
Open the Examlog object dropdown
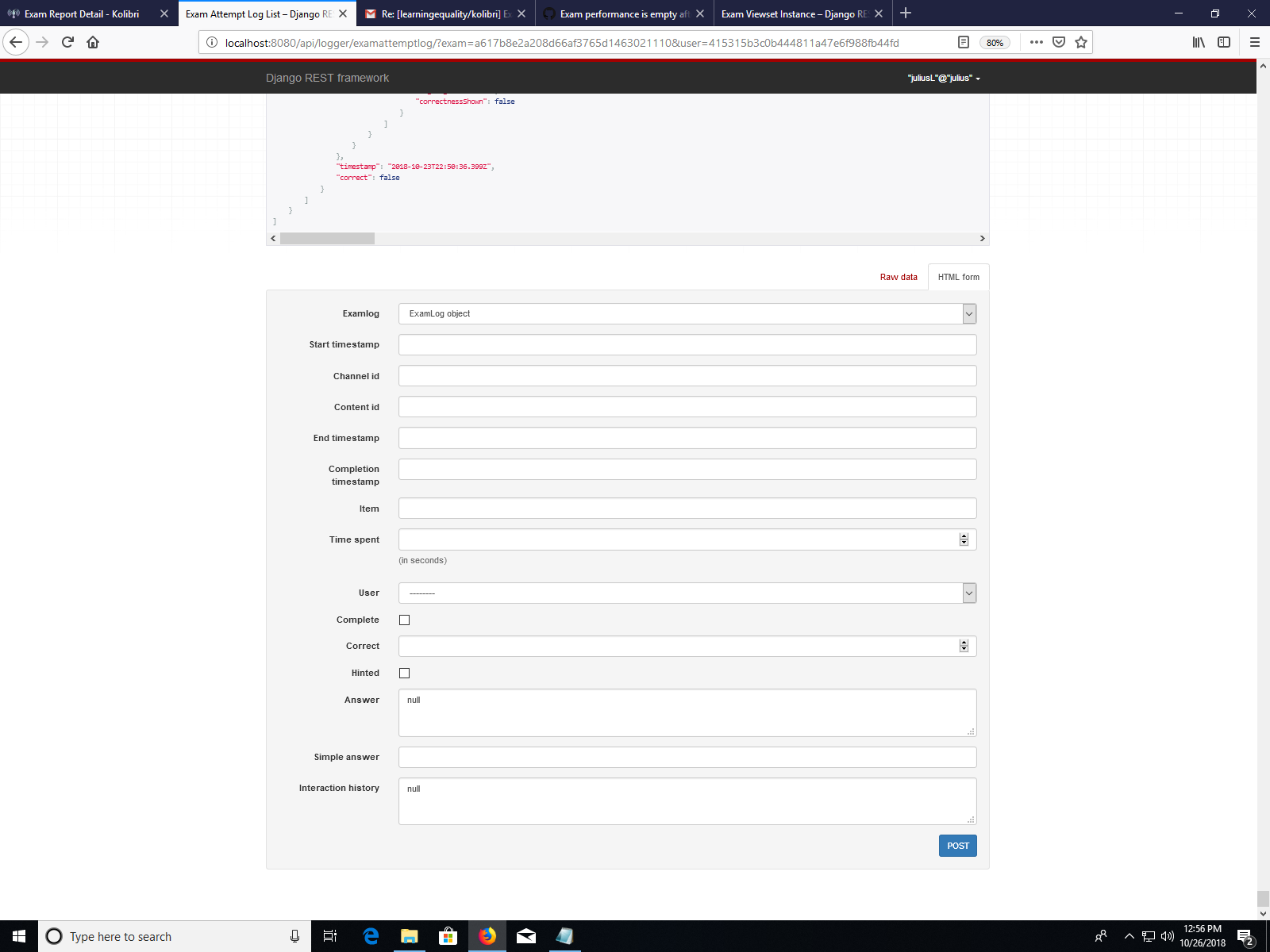pyautogui.click(x=968, y=313)
